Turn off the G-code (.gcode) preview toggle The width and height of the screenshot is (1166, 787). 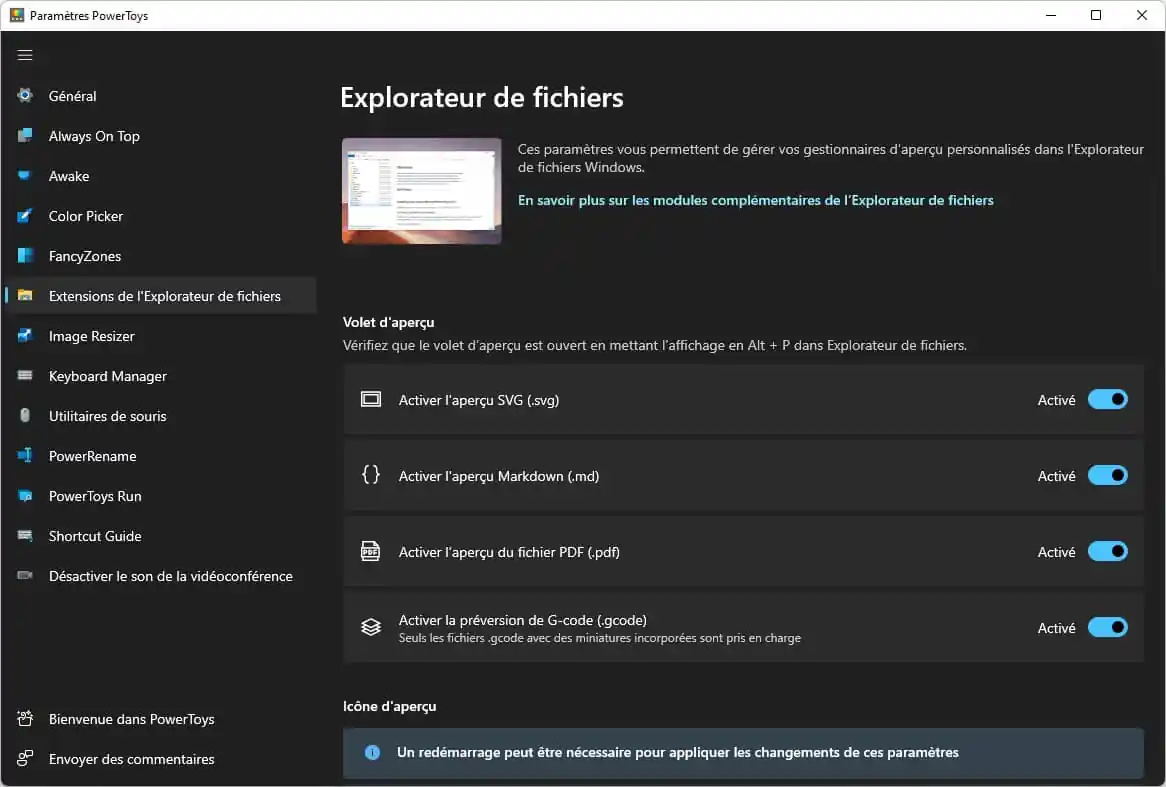pyautogui.click(x=1107, y=627)
